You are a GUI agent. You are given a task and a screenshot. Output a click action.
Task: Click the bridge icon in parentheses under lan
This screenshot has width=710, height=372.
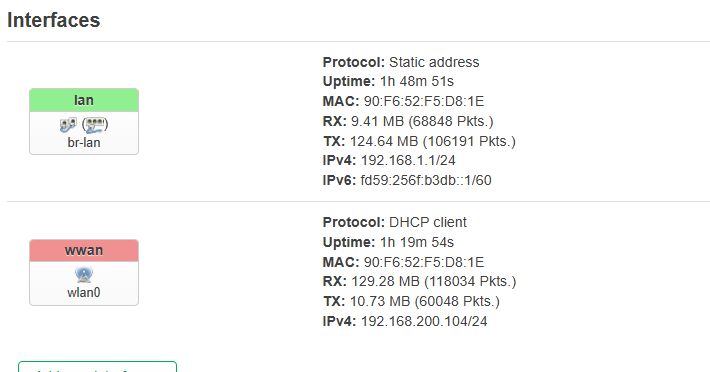[x=95, y=124]
